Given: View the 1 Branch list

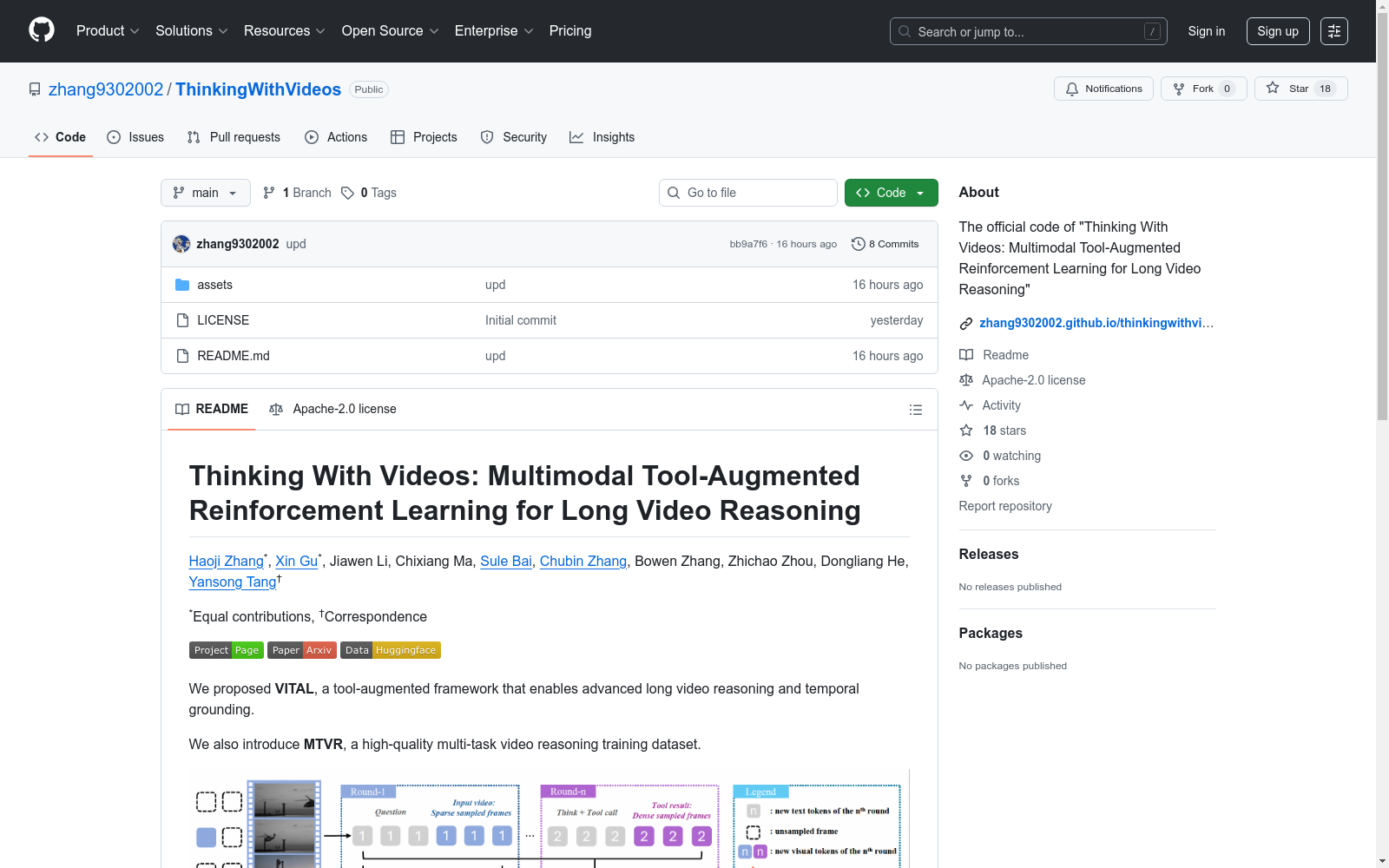Looking at the screenshot, I should (x=298, y=193).
